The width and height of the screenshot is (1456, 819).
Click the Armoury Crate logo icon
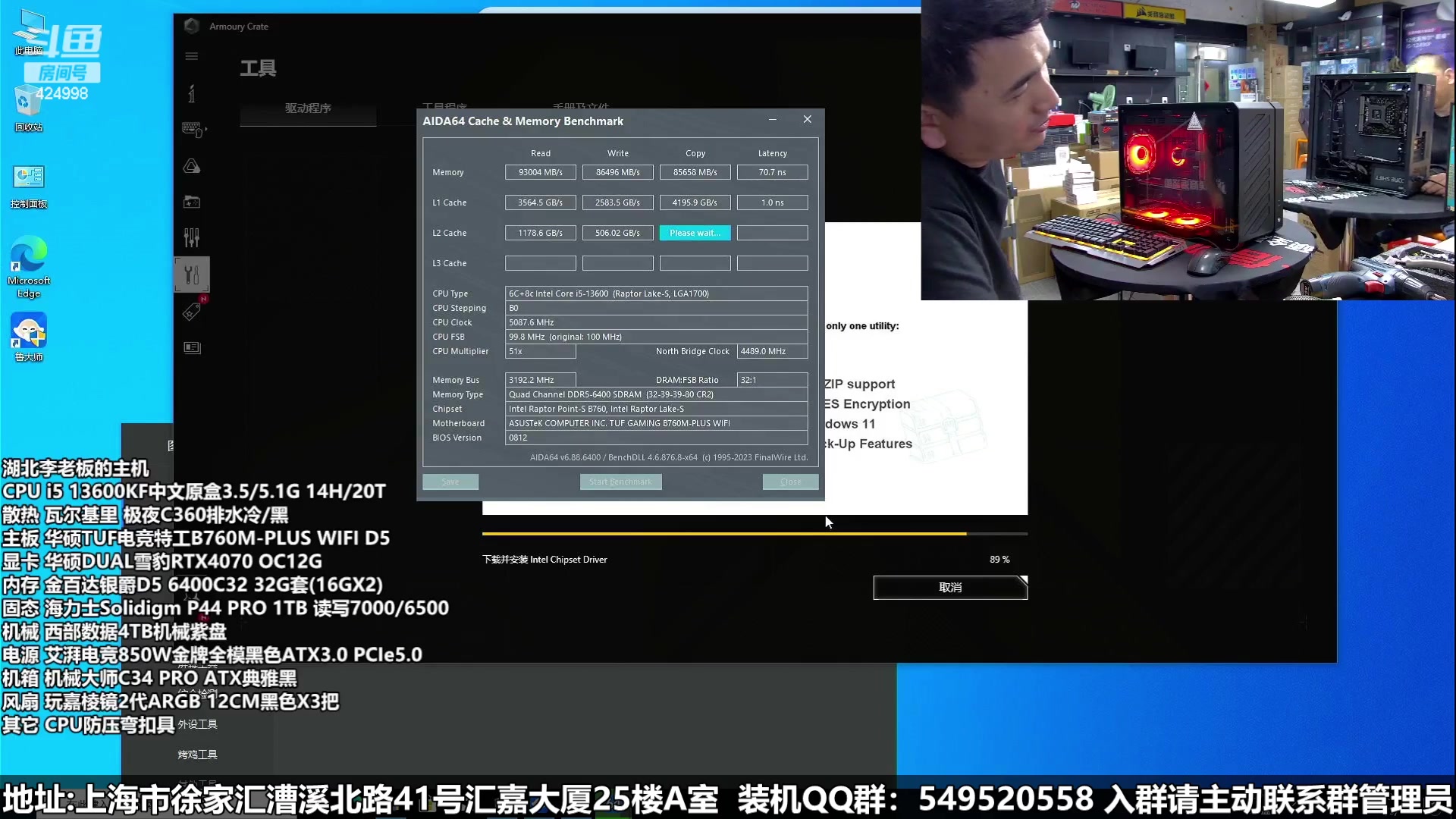pyautogui.click(x=192, y=26)
